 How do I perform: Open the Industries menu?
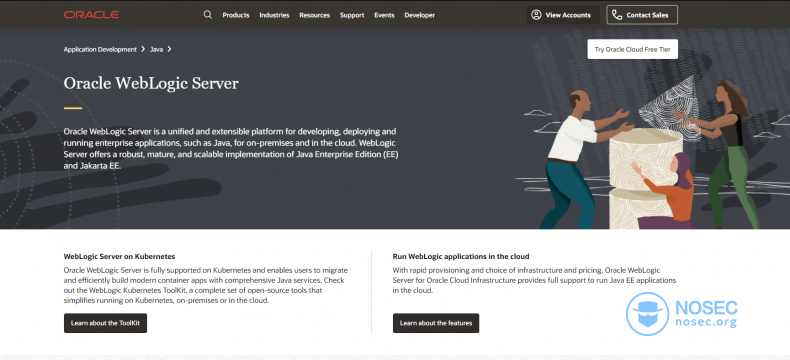click(274, 15)
